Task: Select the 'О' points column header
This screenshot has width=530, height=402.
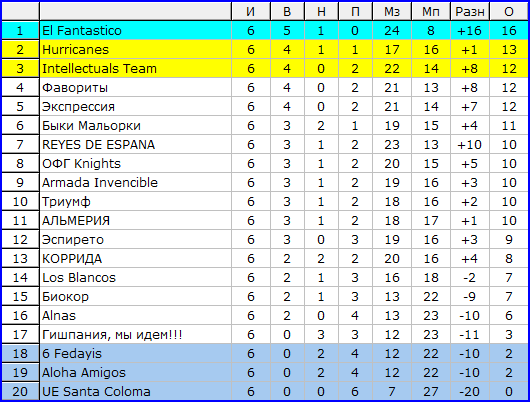Action: coord(509,11)
